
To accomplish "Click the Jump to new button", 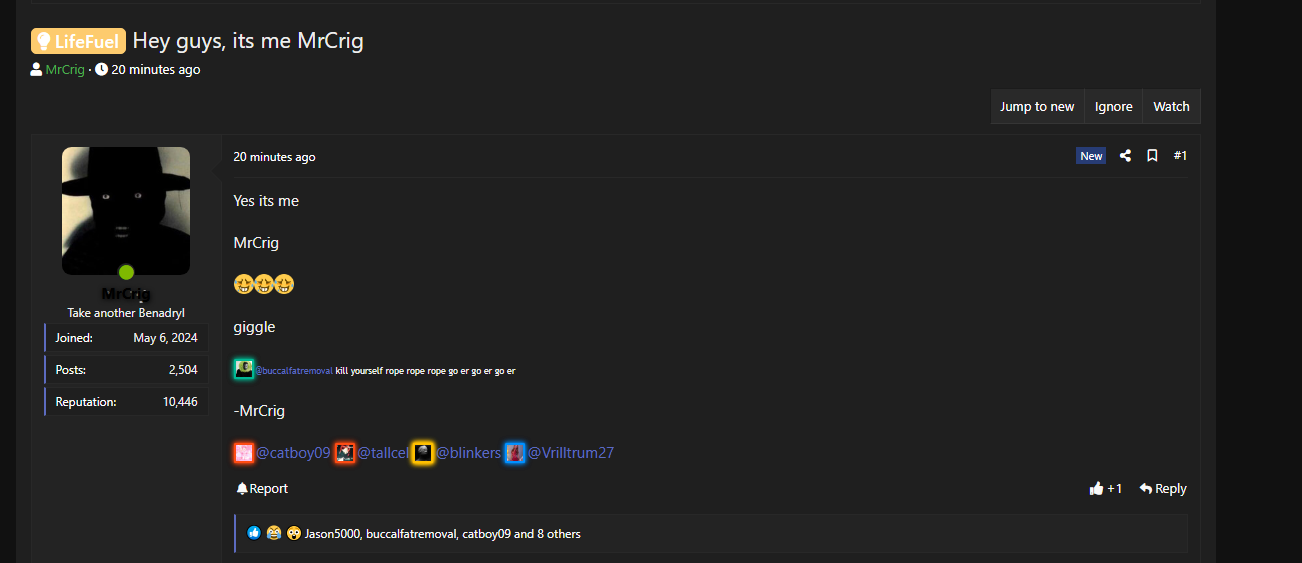I will 1037,107.
